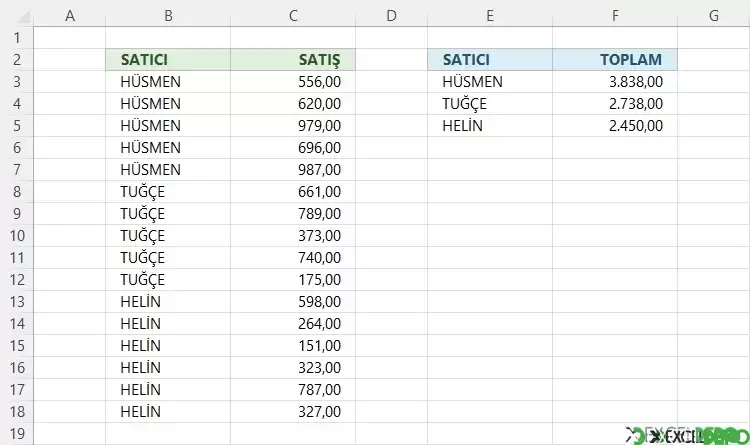Select column E header

pyautogui.click(x=490, y=16)
